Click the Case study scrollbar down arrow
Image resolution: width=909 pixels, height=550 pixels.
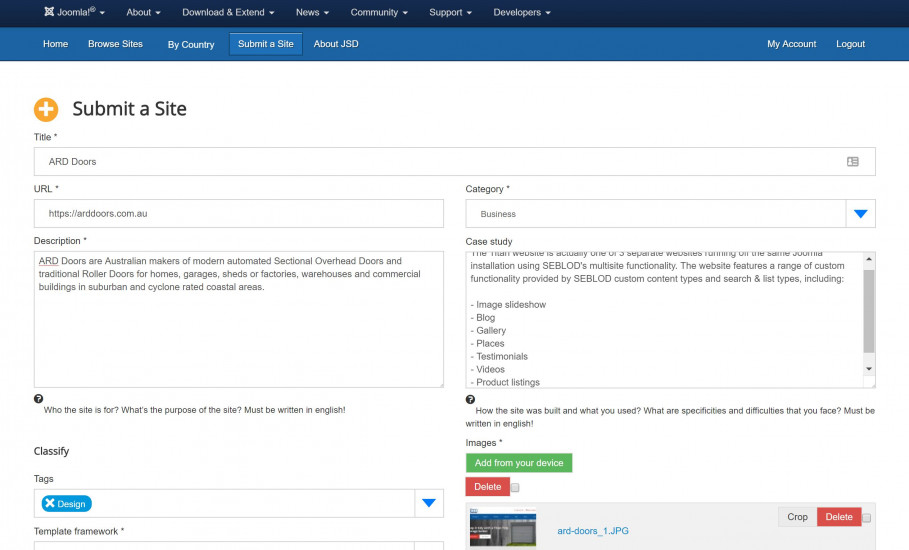(868, 369)
